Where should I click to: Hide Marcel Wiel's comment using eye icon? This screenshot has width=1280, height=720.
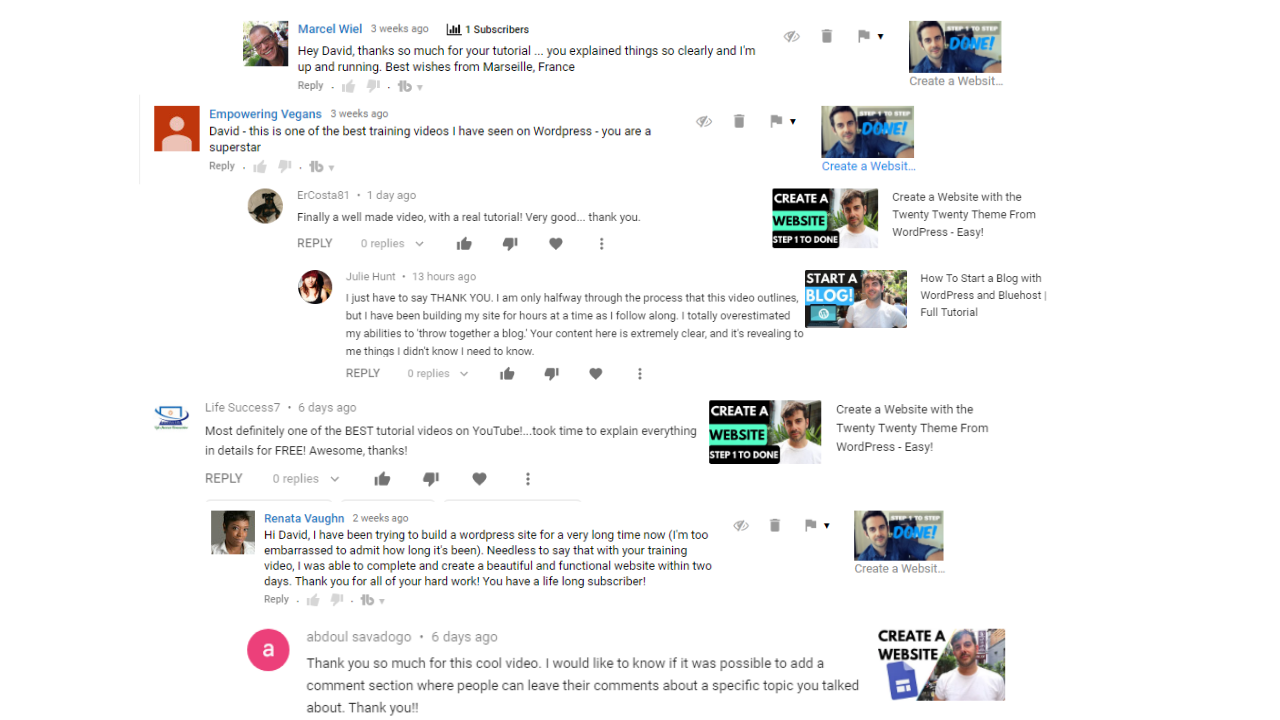tap(792, 36)
